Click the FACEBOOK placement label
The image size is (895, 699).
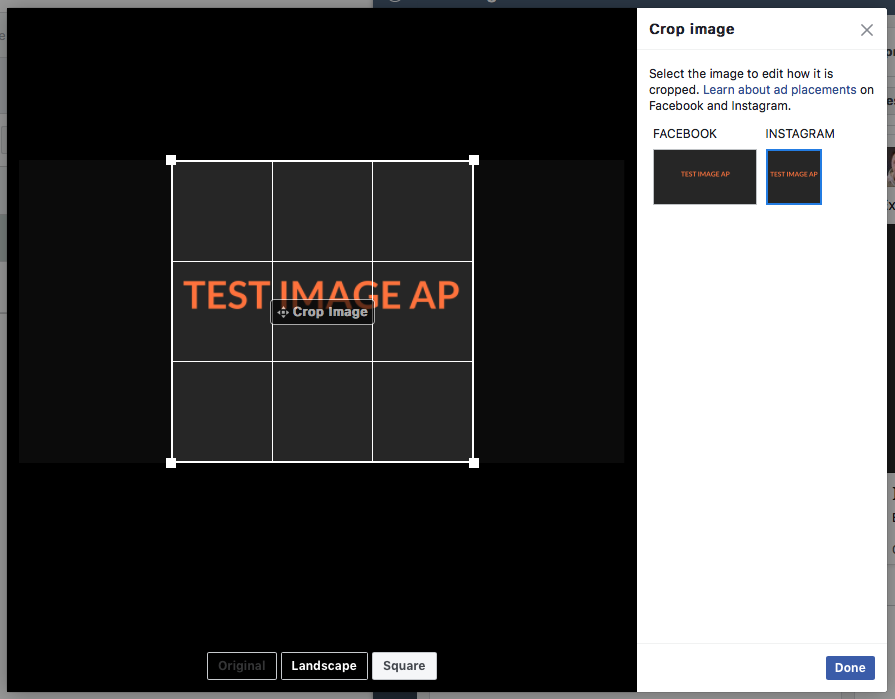(685, 134)
